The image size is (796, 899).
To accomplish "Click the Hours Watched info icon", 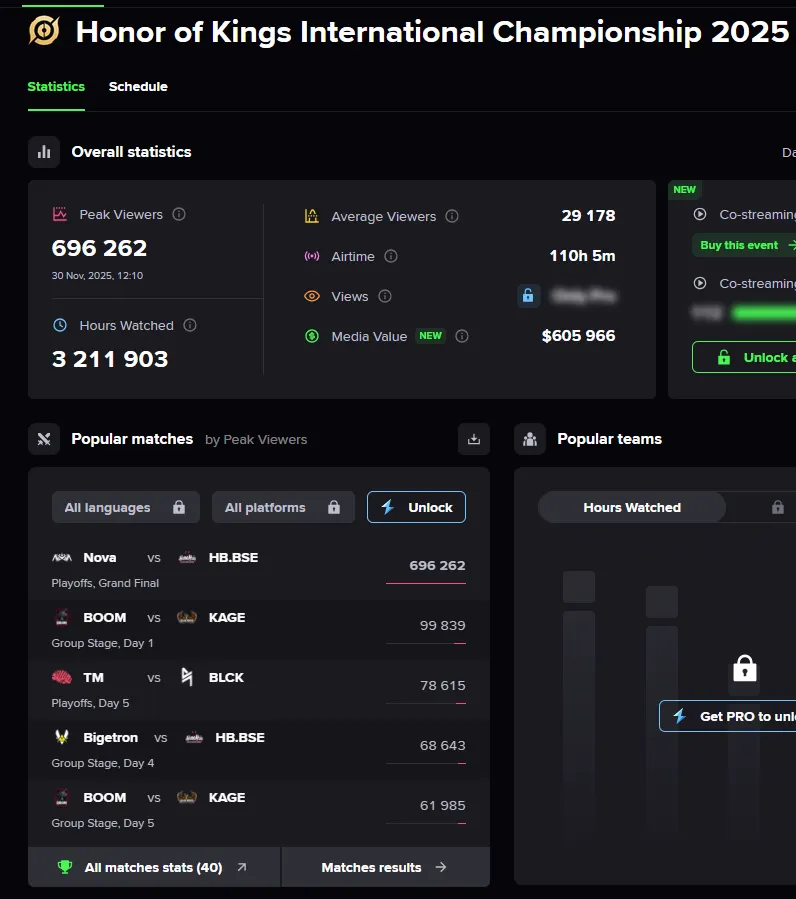I will pyautogui.click(x=190, y=325).
